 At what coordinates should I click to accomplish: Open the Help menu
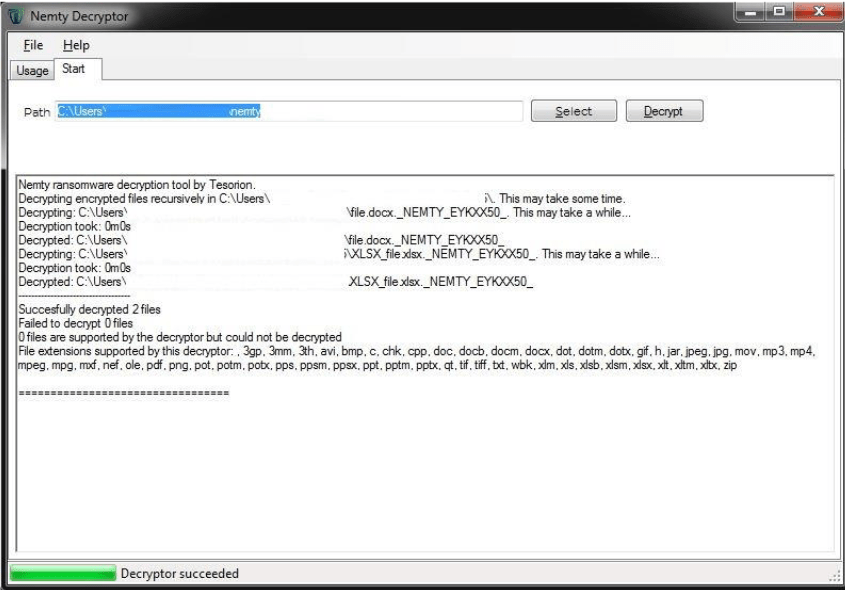click(76, 45)
